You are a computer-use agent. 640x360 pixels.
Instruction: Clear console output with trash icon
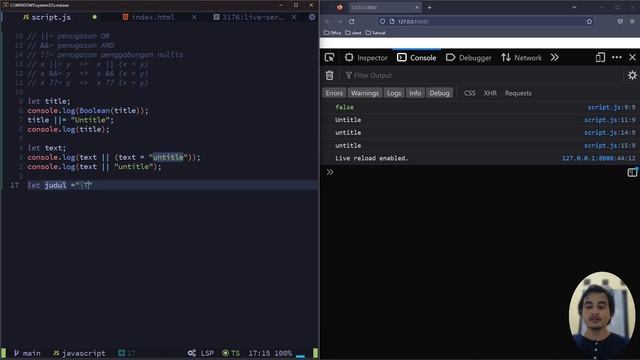(329, 75)
